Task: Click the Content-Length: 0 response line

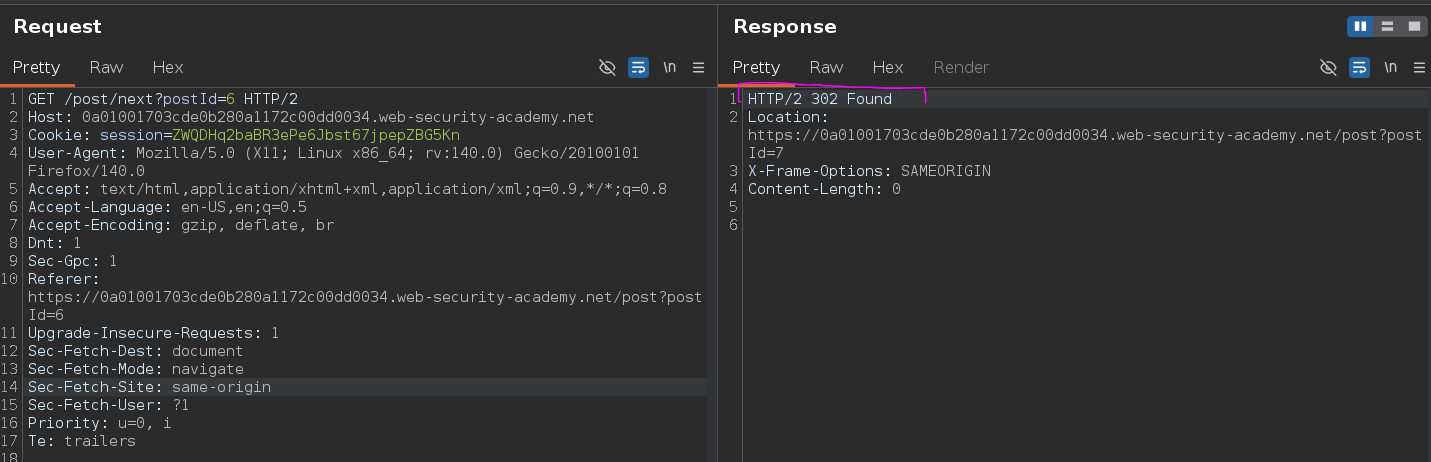Action: pyautogui.click(x=824, y=189)
